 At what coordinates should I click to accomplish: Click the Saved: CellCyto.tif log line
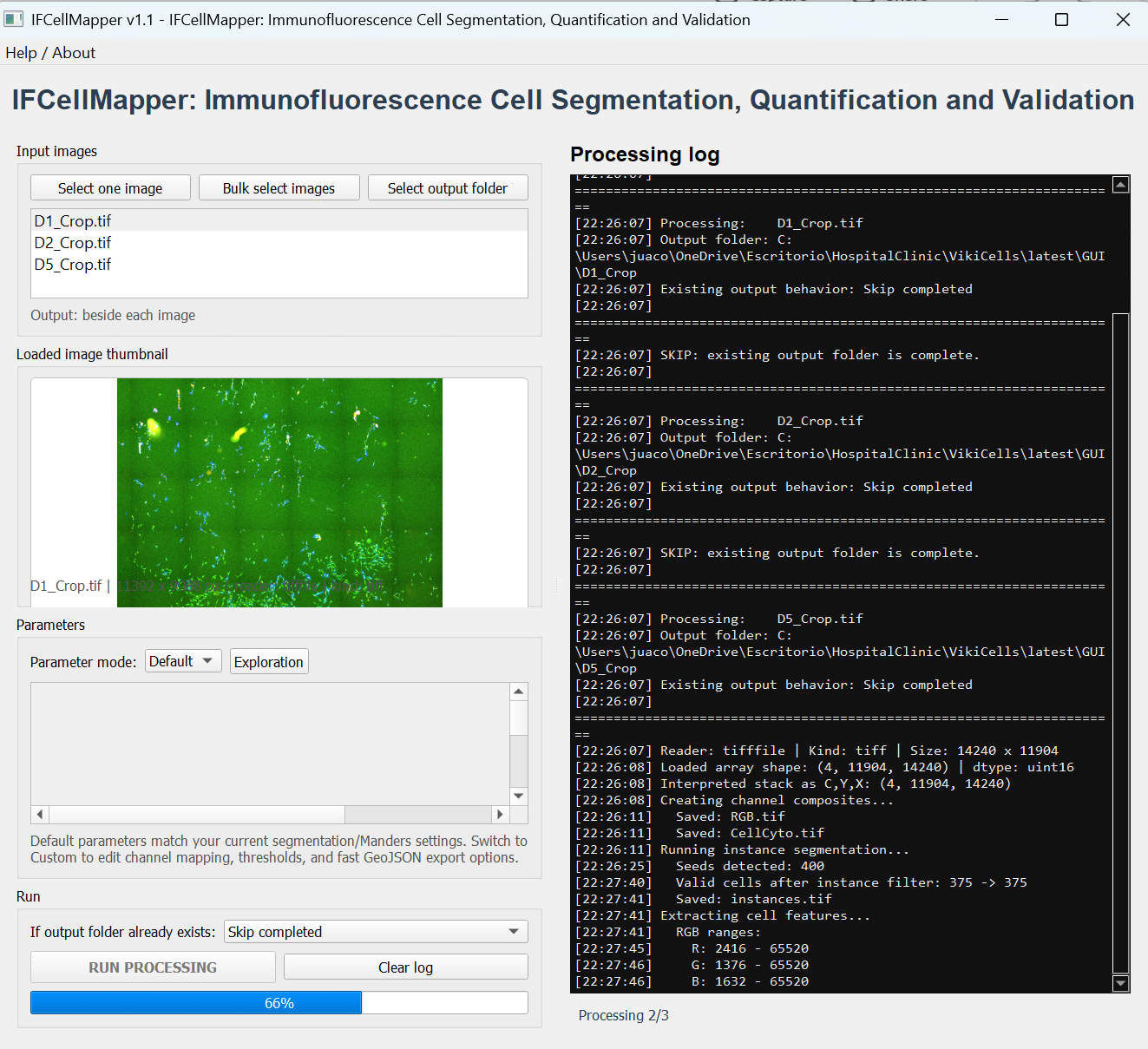click(699, 833)
